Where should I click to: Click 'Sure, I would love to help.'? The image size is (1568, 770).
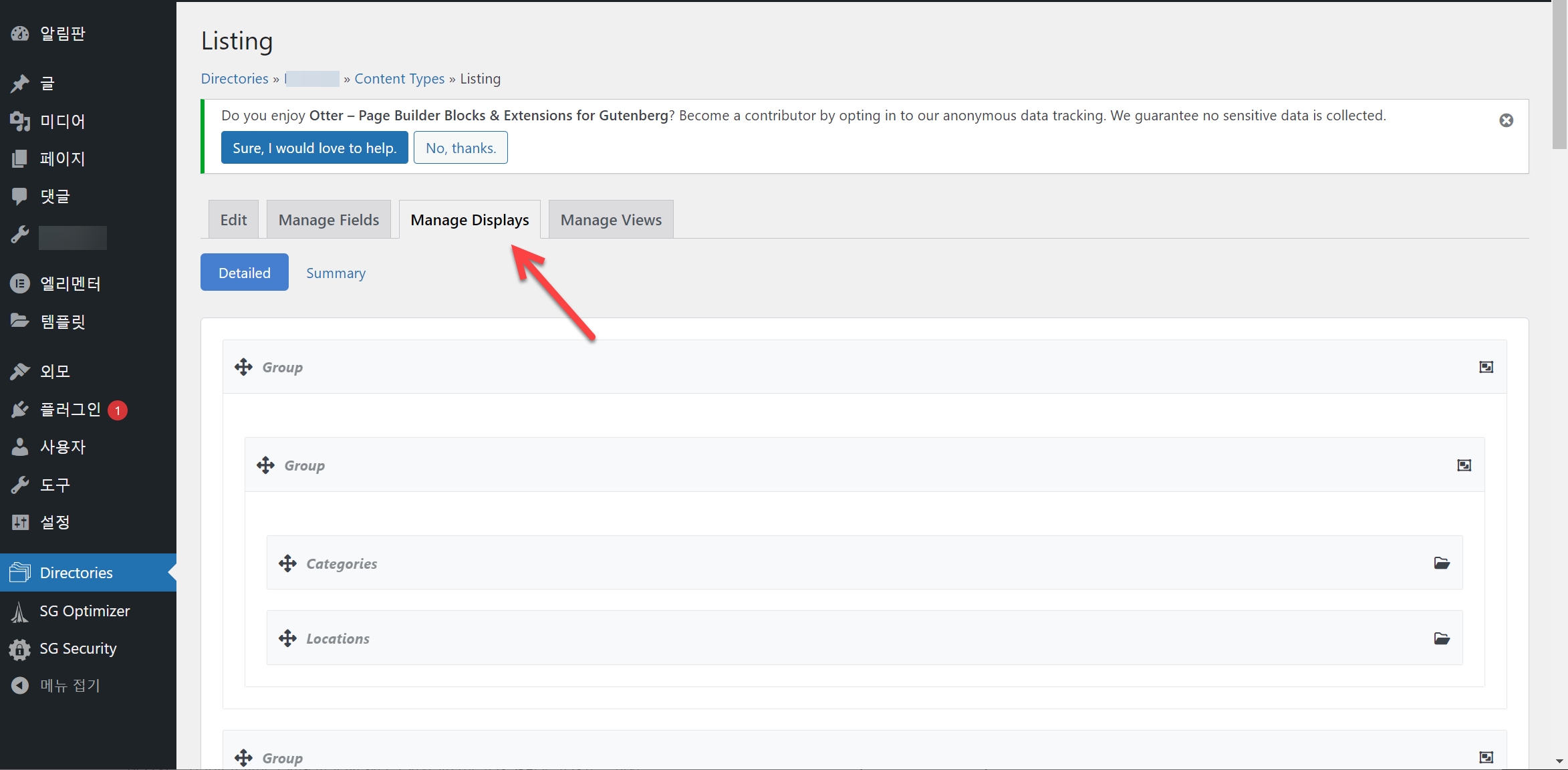click(314, 148)
